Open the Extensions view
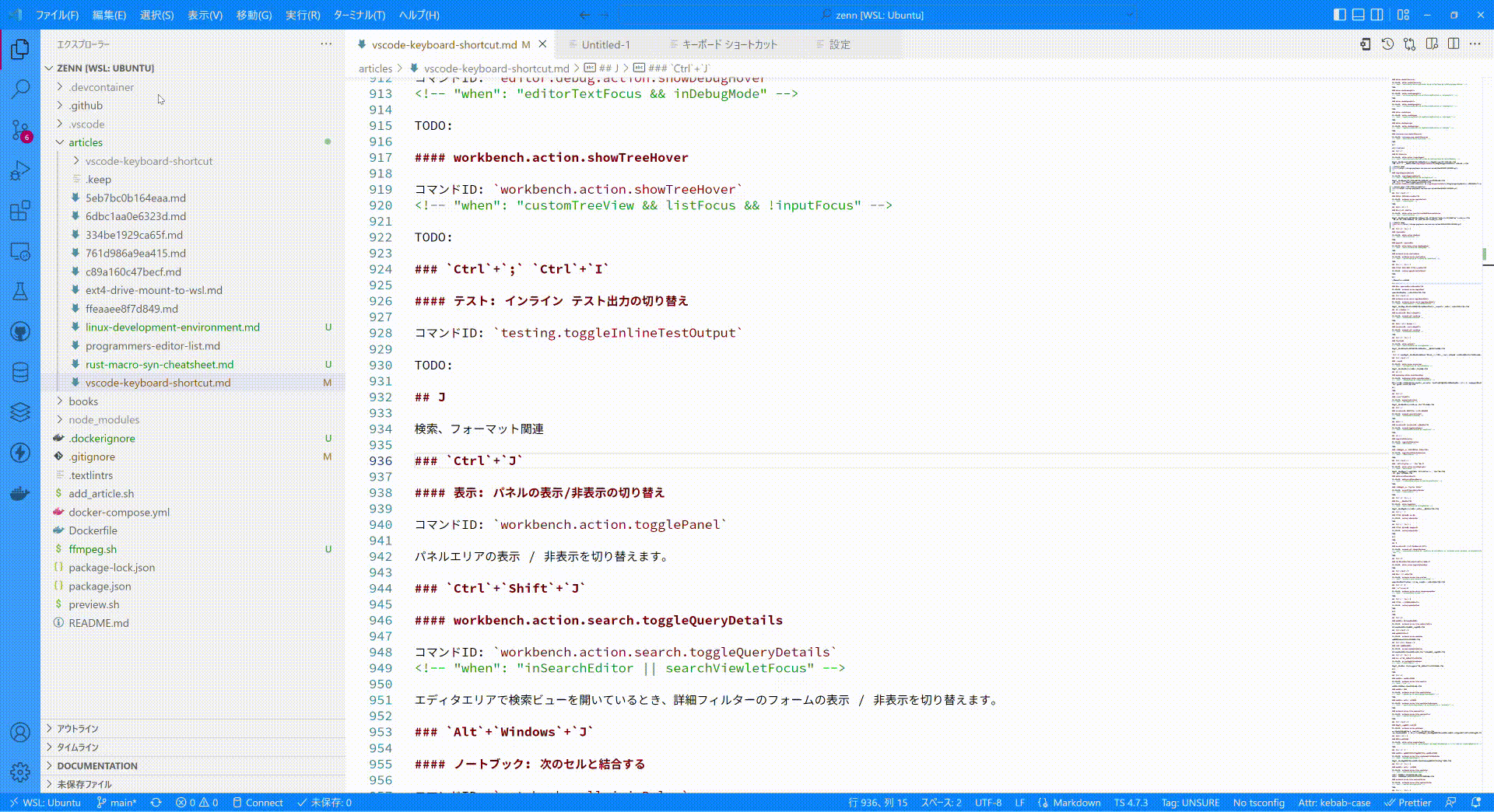Image resolution: width=1494 pixels, height=812 pixels. pyautogui.click(x=20, y=211)
